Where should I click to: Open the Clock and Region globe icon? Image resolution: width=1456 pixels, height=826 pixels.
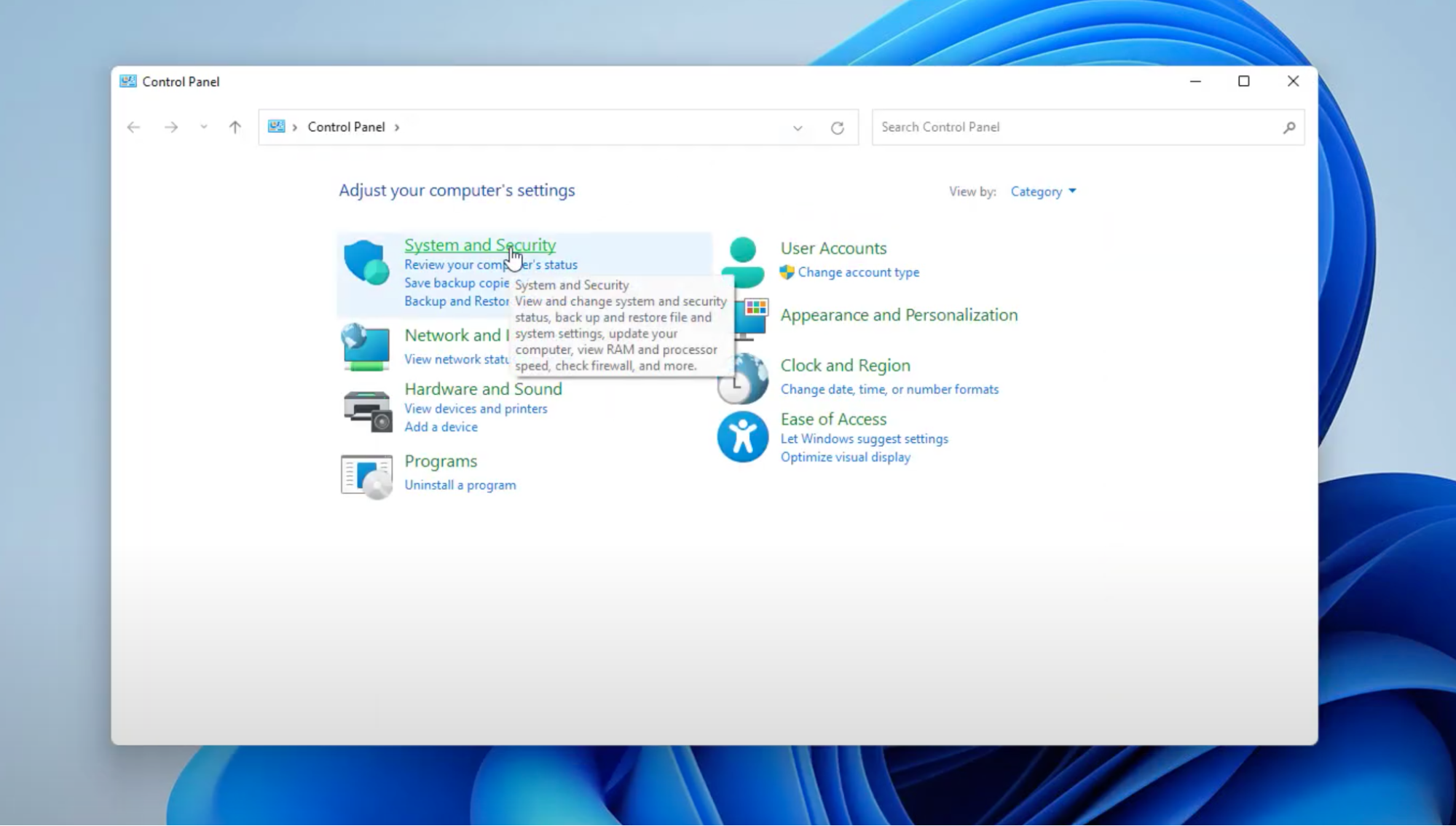(742, 378)
